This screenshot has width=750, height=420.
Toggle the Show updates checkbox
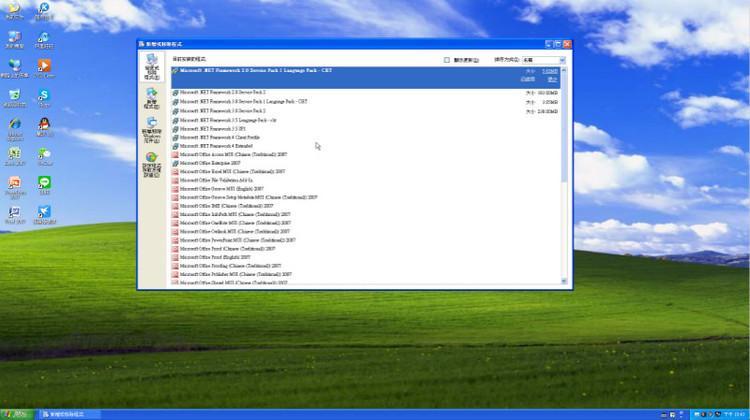coord(447,60)
